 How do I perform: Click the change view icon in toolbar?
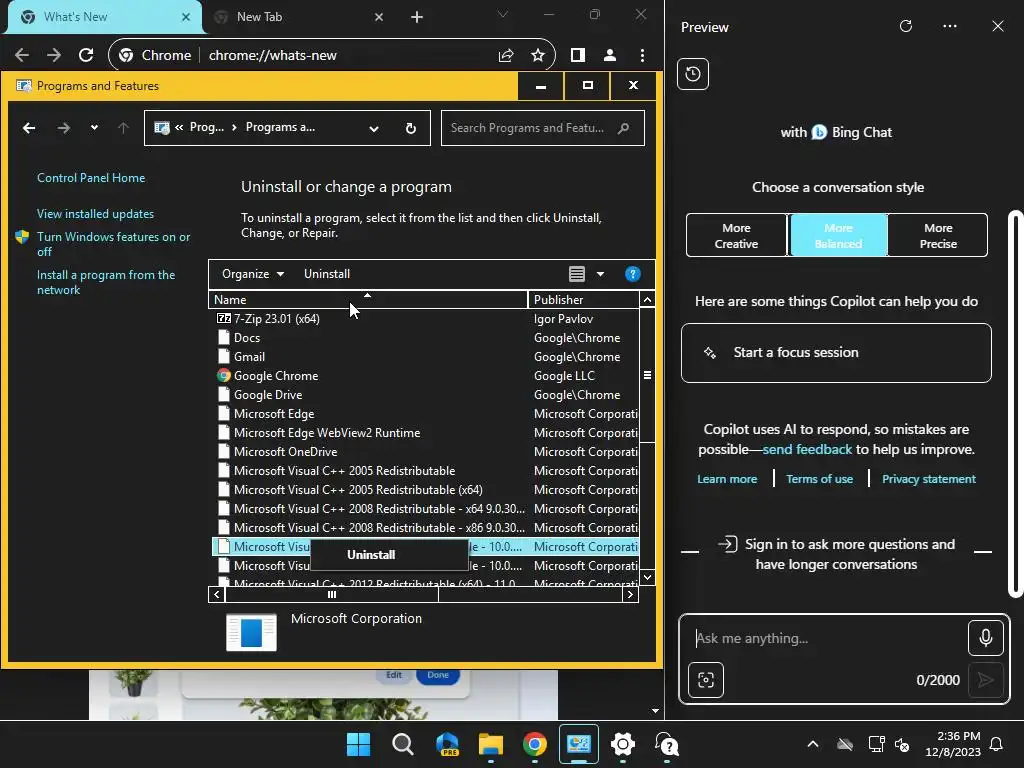(x=577, y=274)
